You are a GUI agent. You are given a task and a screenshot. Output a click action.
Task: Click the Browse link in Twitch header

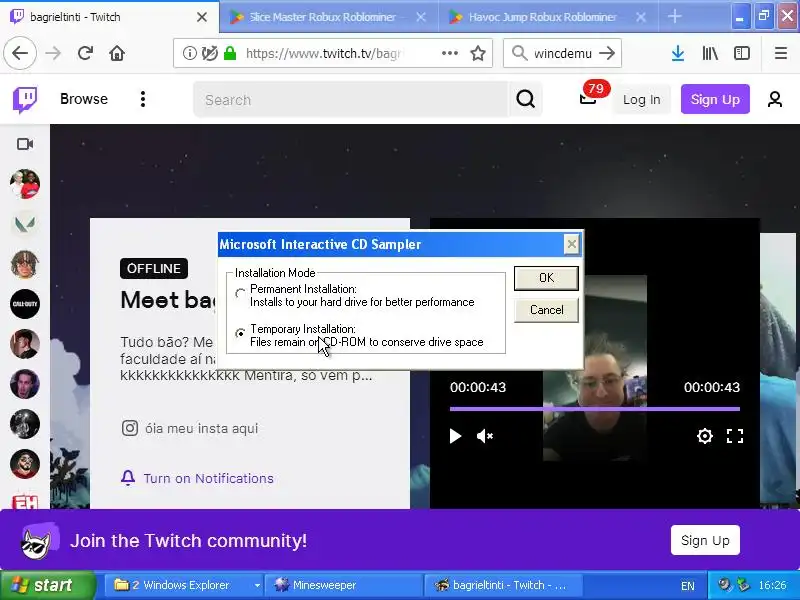tap(84, 99)
